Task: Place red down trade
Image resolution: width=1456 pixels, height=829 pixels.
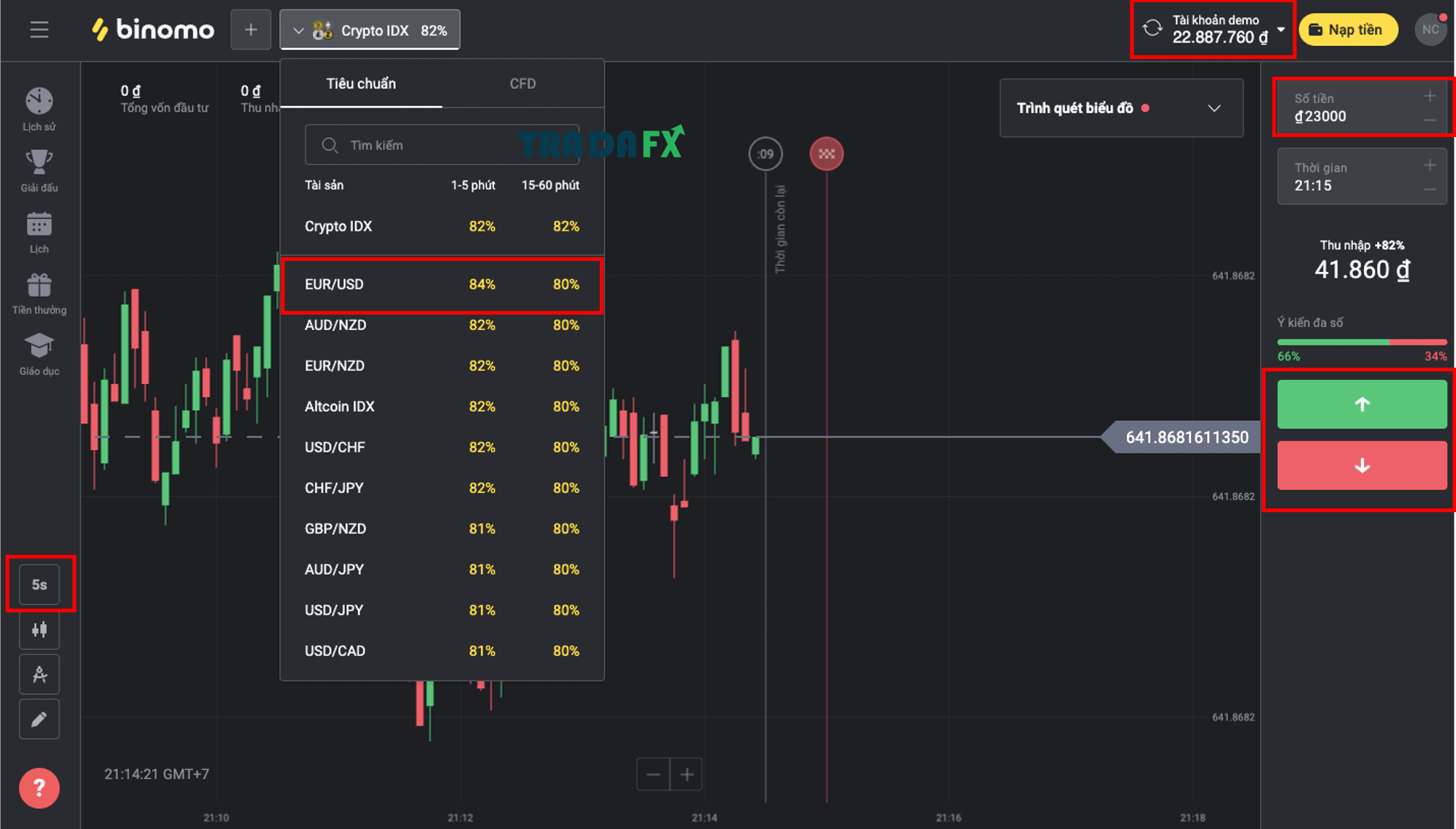Action: click(1362, 465)
